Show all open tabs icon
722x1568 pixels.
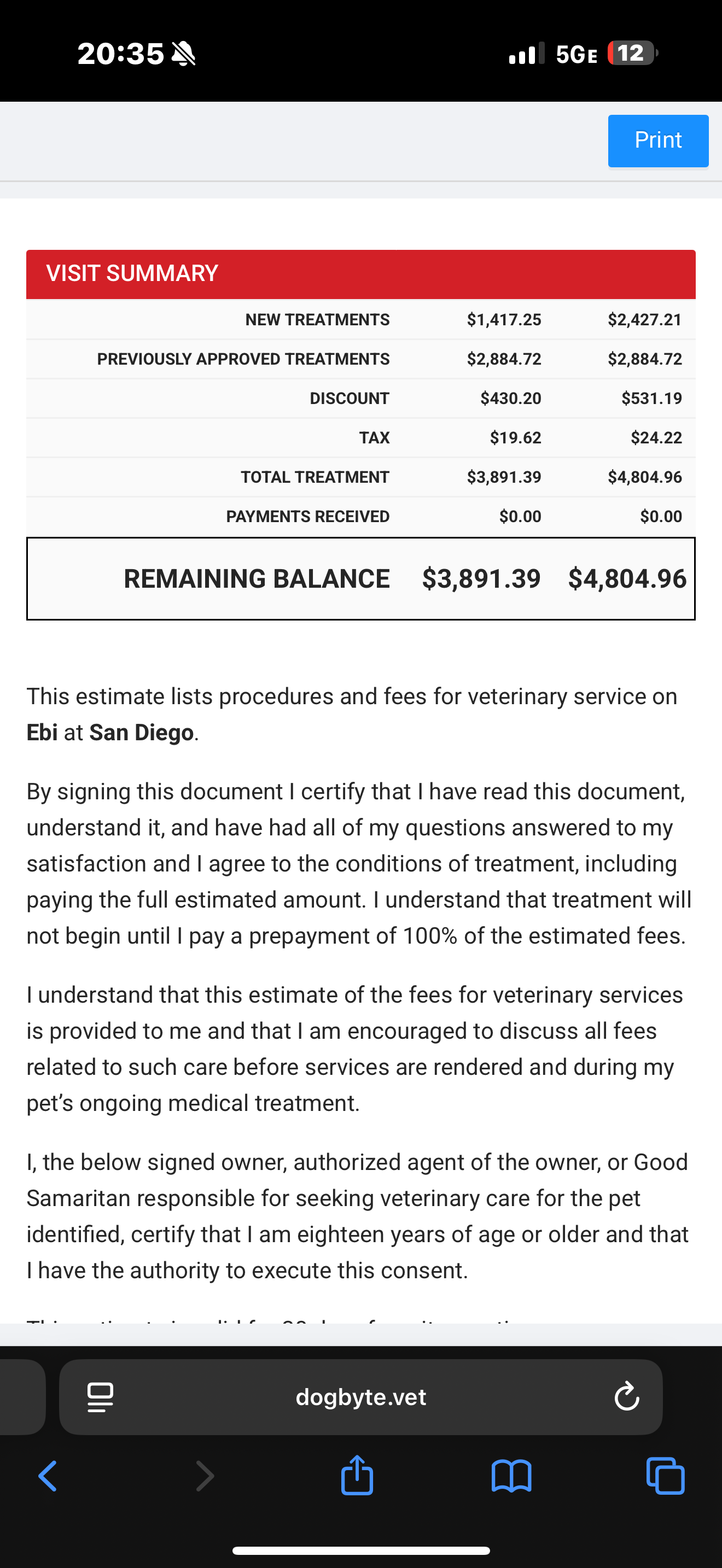[665, 1476]
